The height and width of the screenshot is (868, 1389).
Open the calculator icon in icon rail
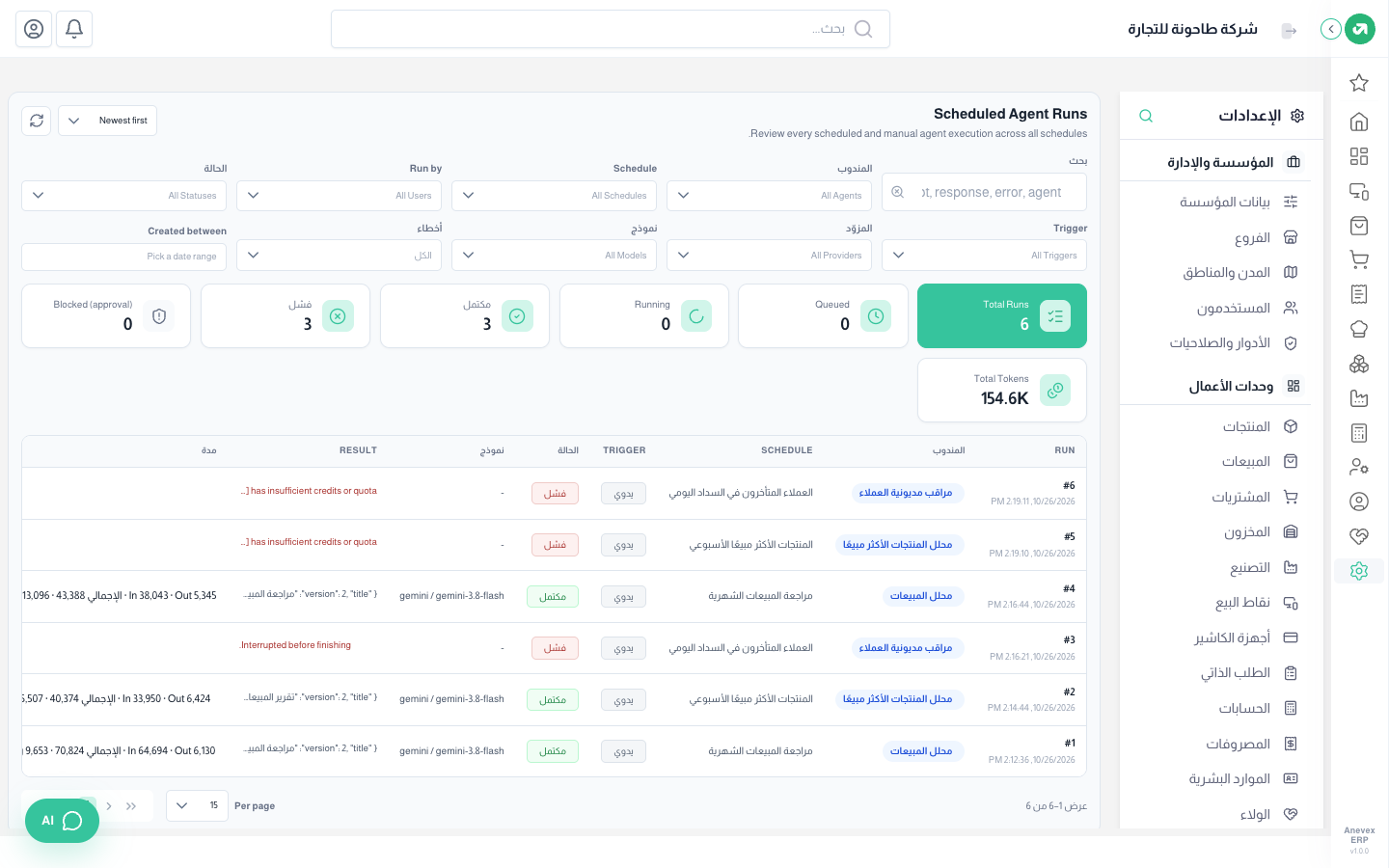point(1359,433)
